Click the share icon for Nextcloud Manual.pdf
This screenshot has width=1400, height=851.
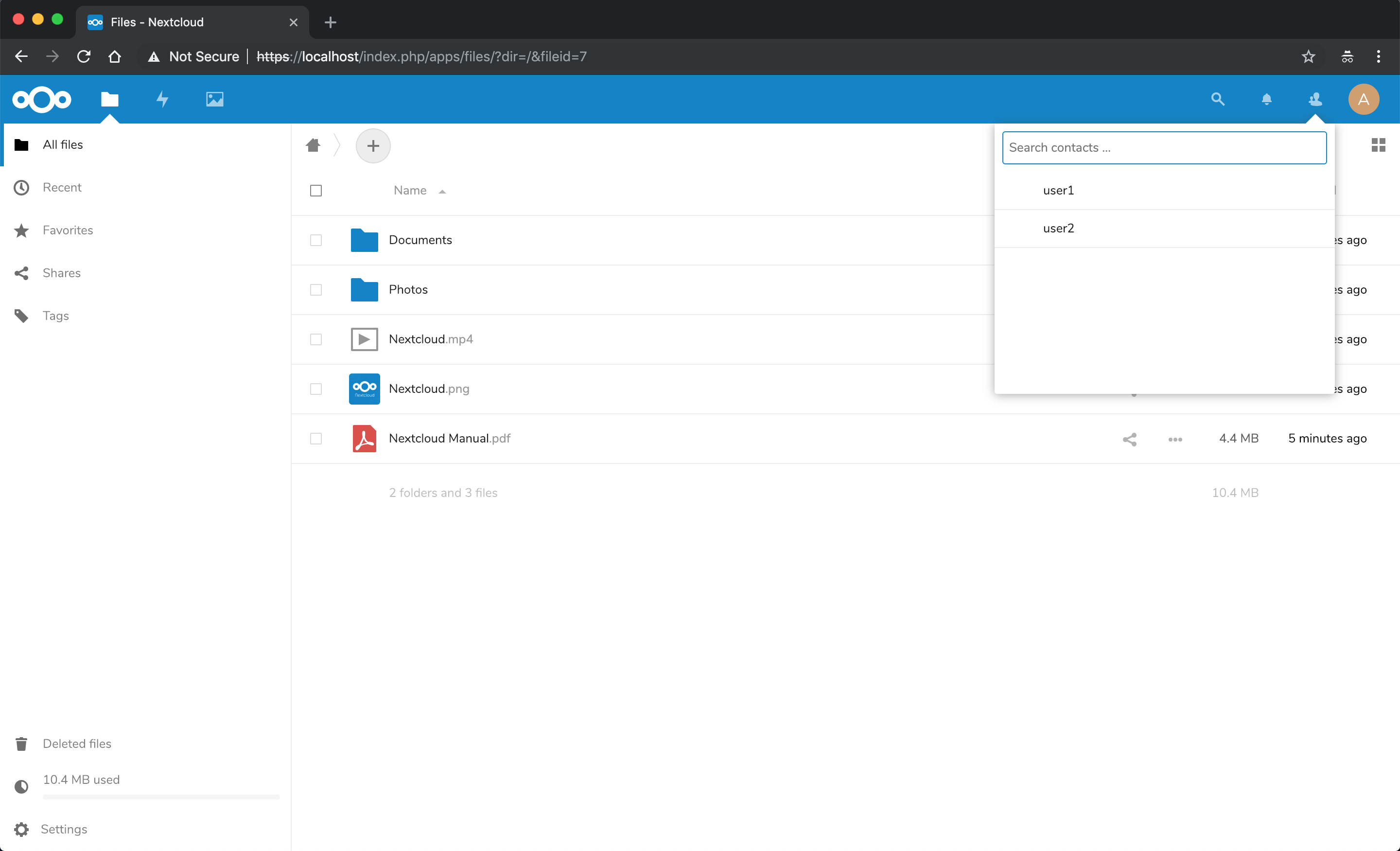click(1129, 439)
